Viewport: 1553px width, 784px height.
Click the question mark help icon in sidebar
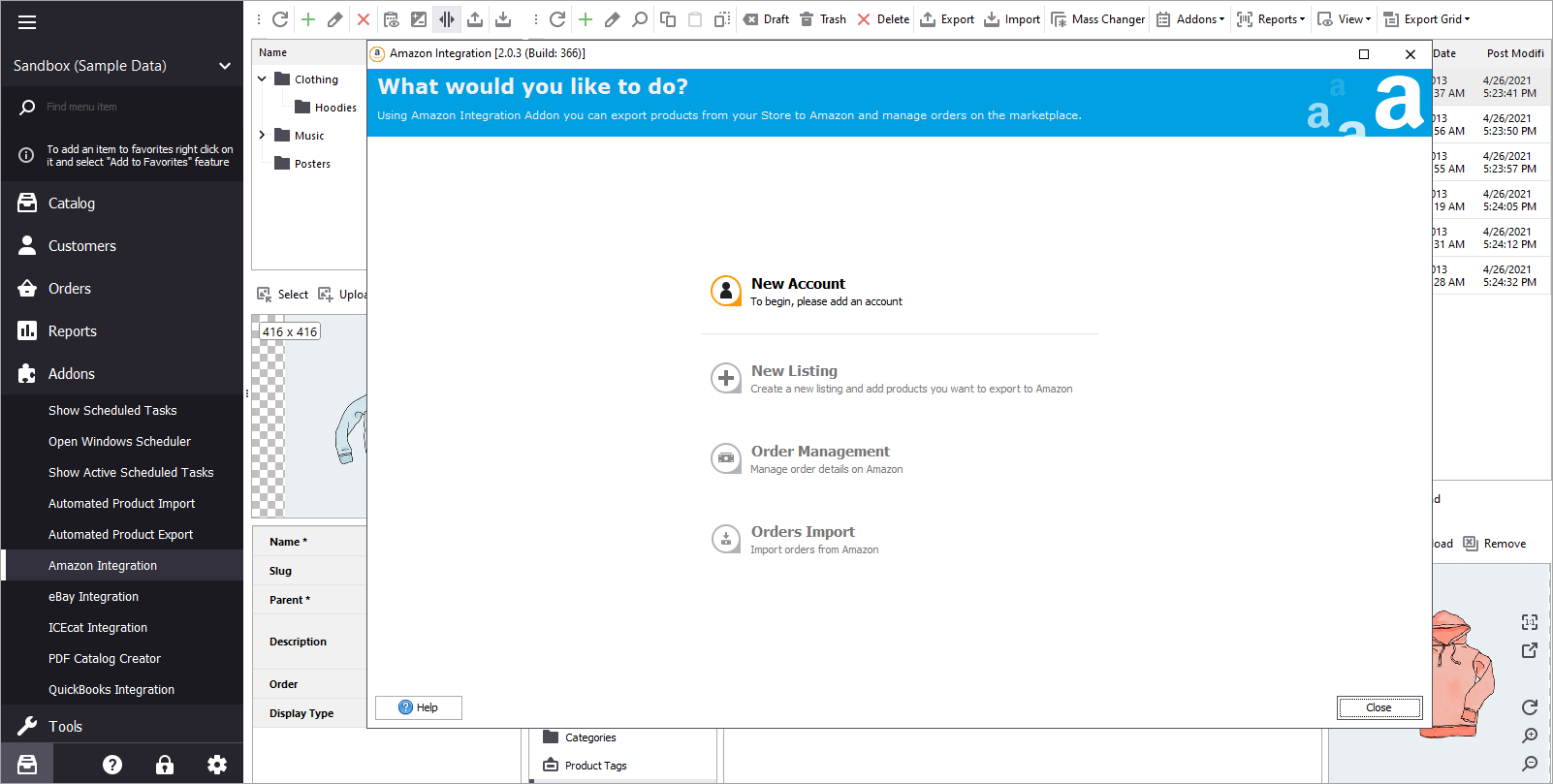click(112, 765)
